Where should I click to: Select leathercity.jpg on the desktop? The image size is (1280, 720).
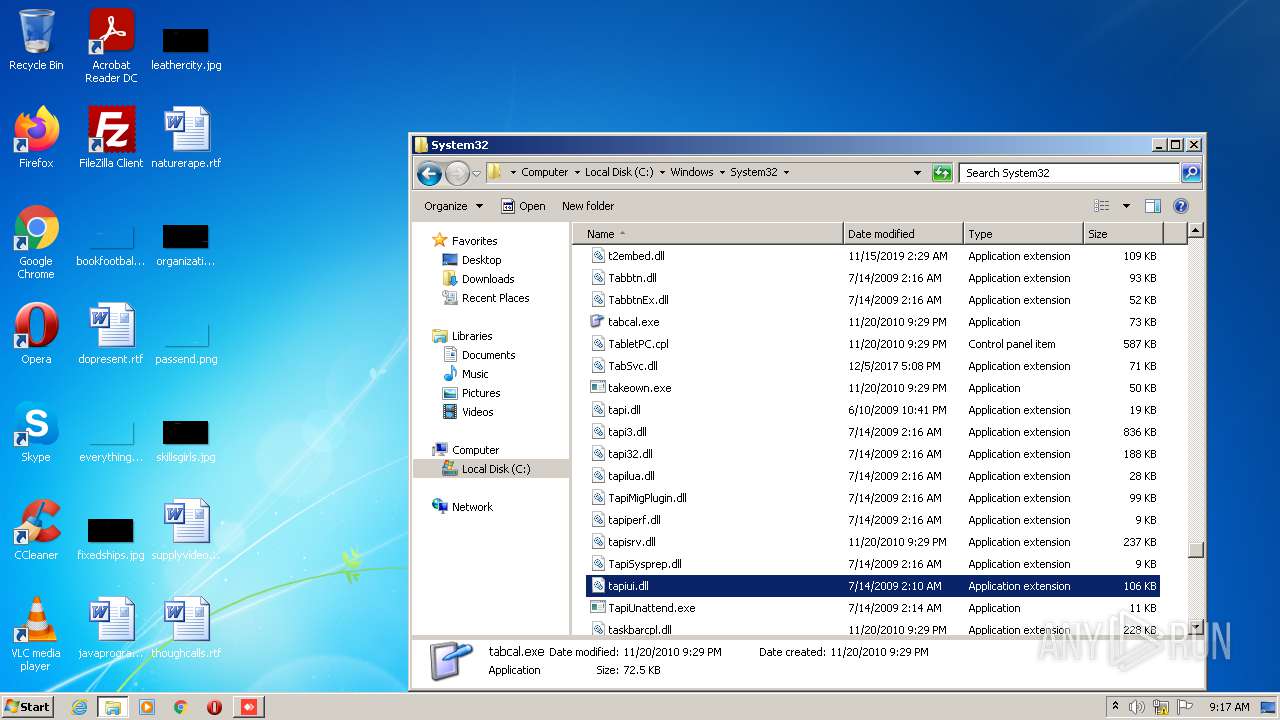coord(186,48)
